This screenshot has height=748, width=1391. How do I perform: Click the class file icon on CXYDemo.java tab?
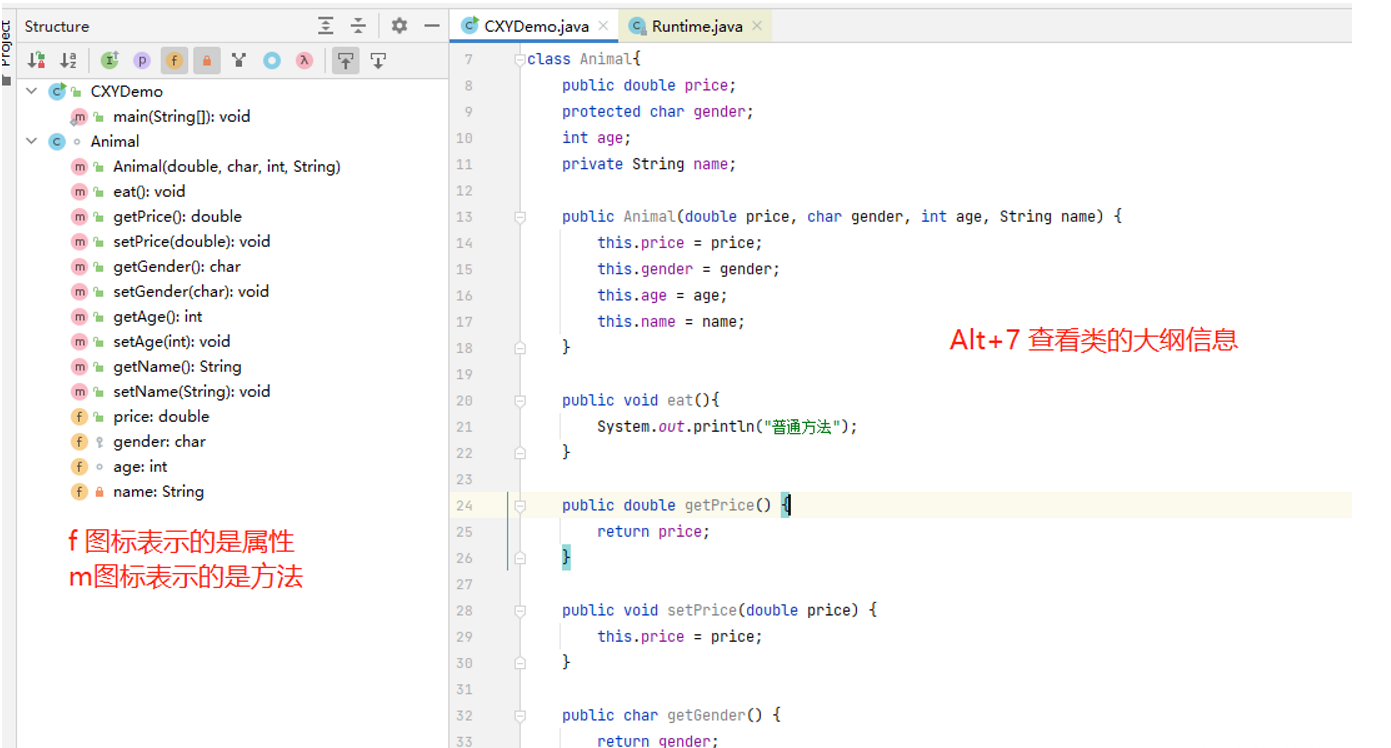tap(470, 26)
